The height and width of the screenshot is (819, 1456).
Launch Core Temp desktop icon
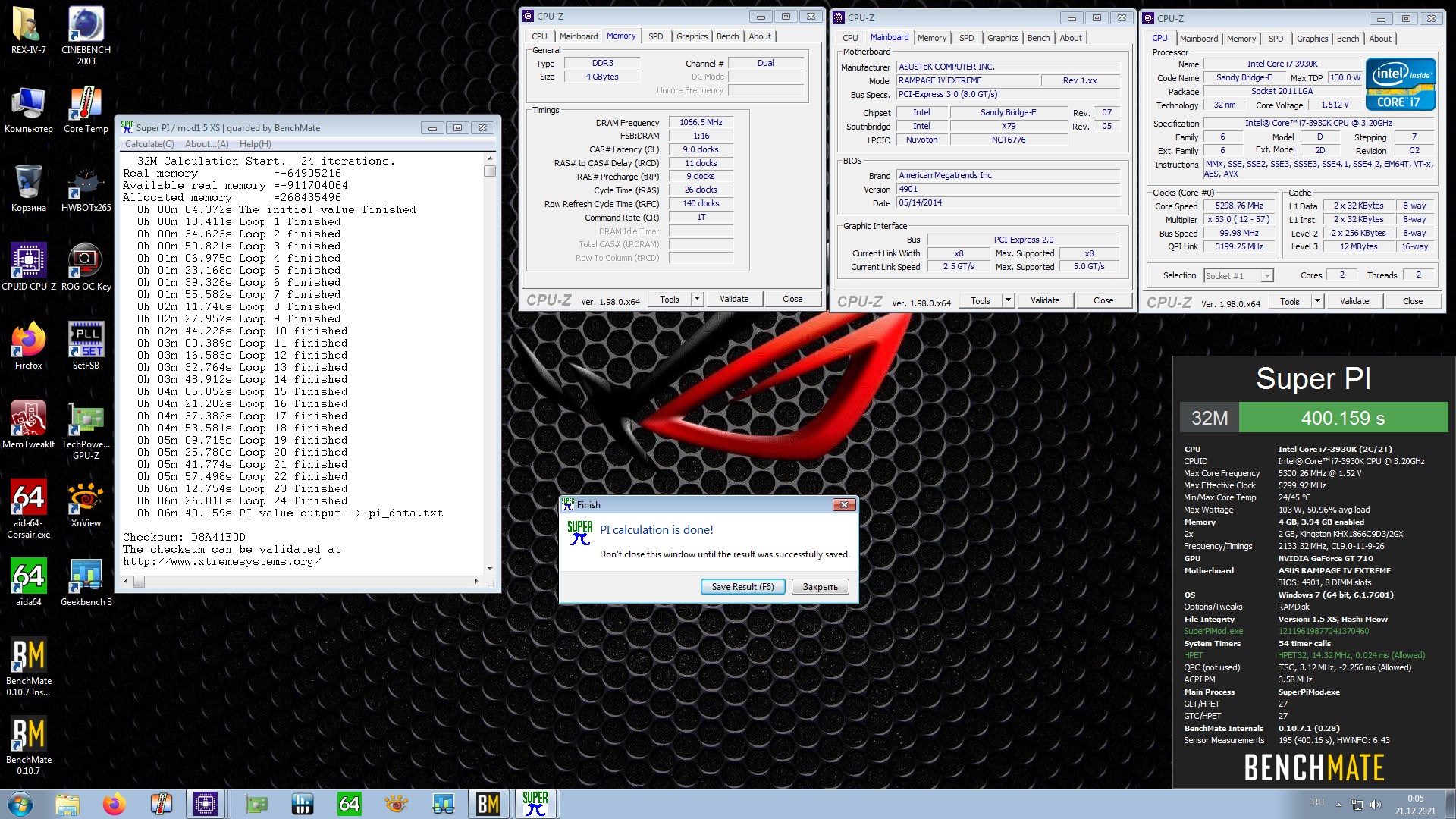click(x=86, y=110)
